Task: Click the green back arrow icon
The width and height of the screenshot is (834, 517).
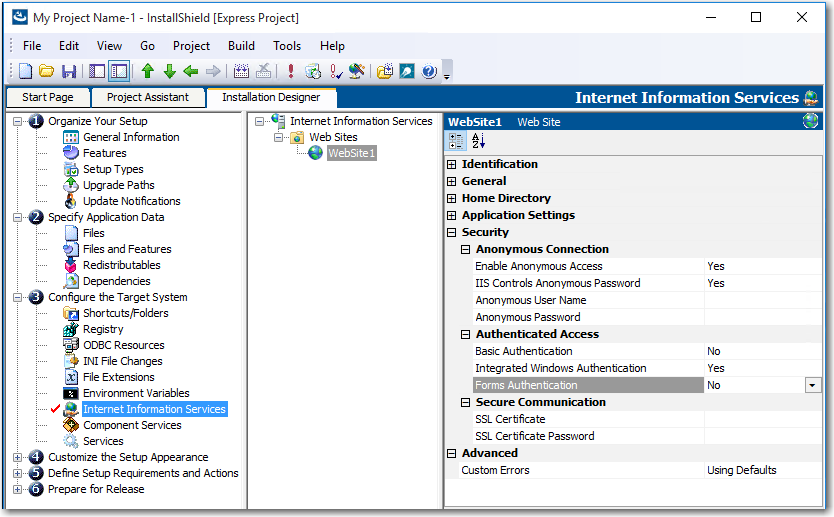Action: point(190,71)
